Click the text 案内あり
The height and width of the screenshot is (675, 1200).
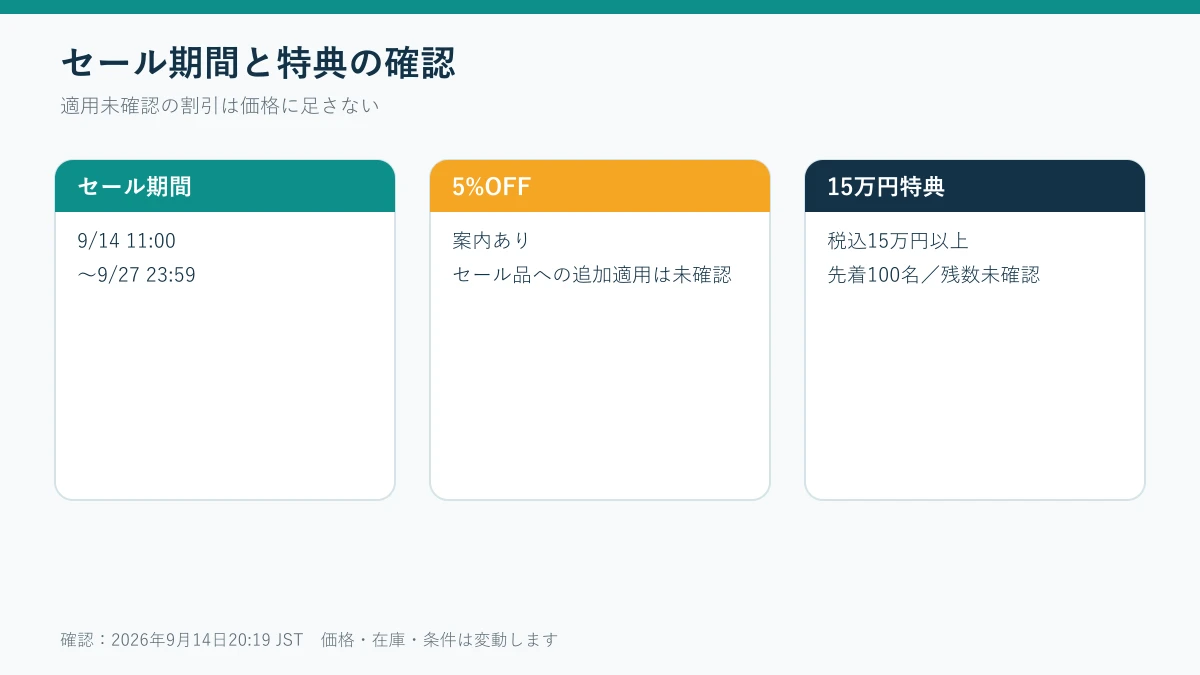tap(491, 241)
